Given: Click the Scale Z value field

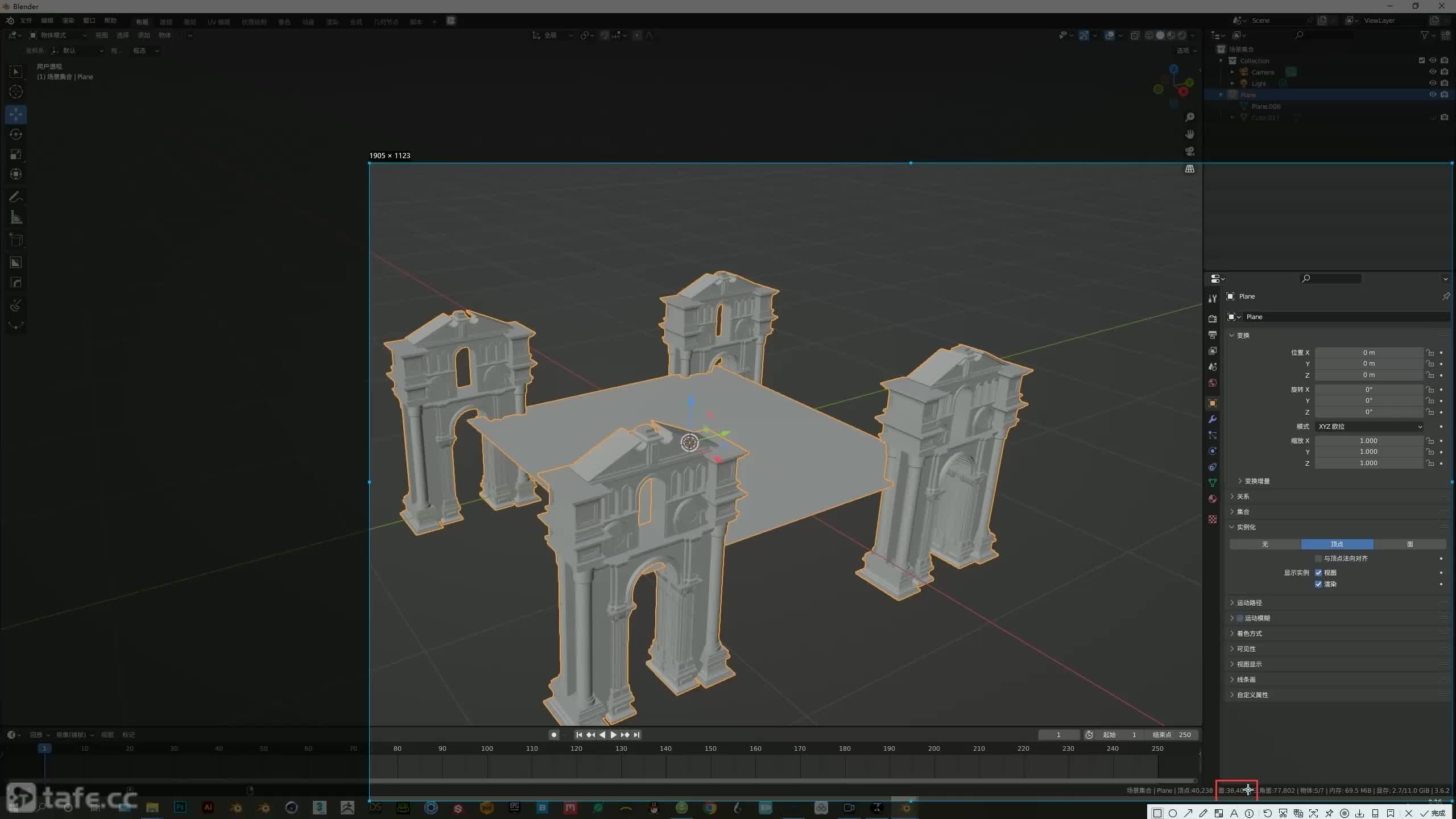Looking at the screenshot, I should point(1369,463).
